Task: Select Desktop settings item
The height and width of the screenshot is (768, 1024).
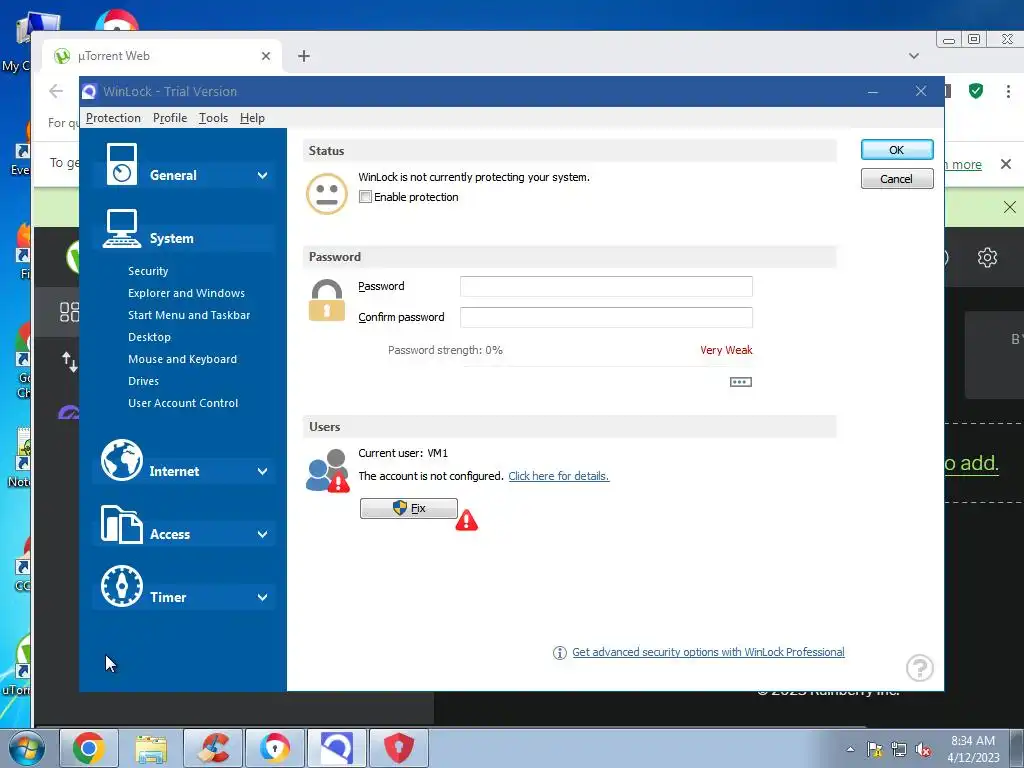Action: [x=150, y=337]
